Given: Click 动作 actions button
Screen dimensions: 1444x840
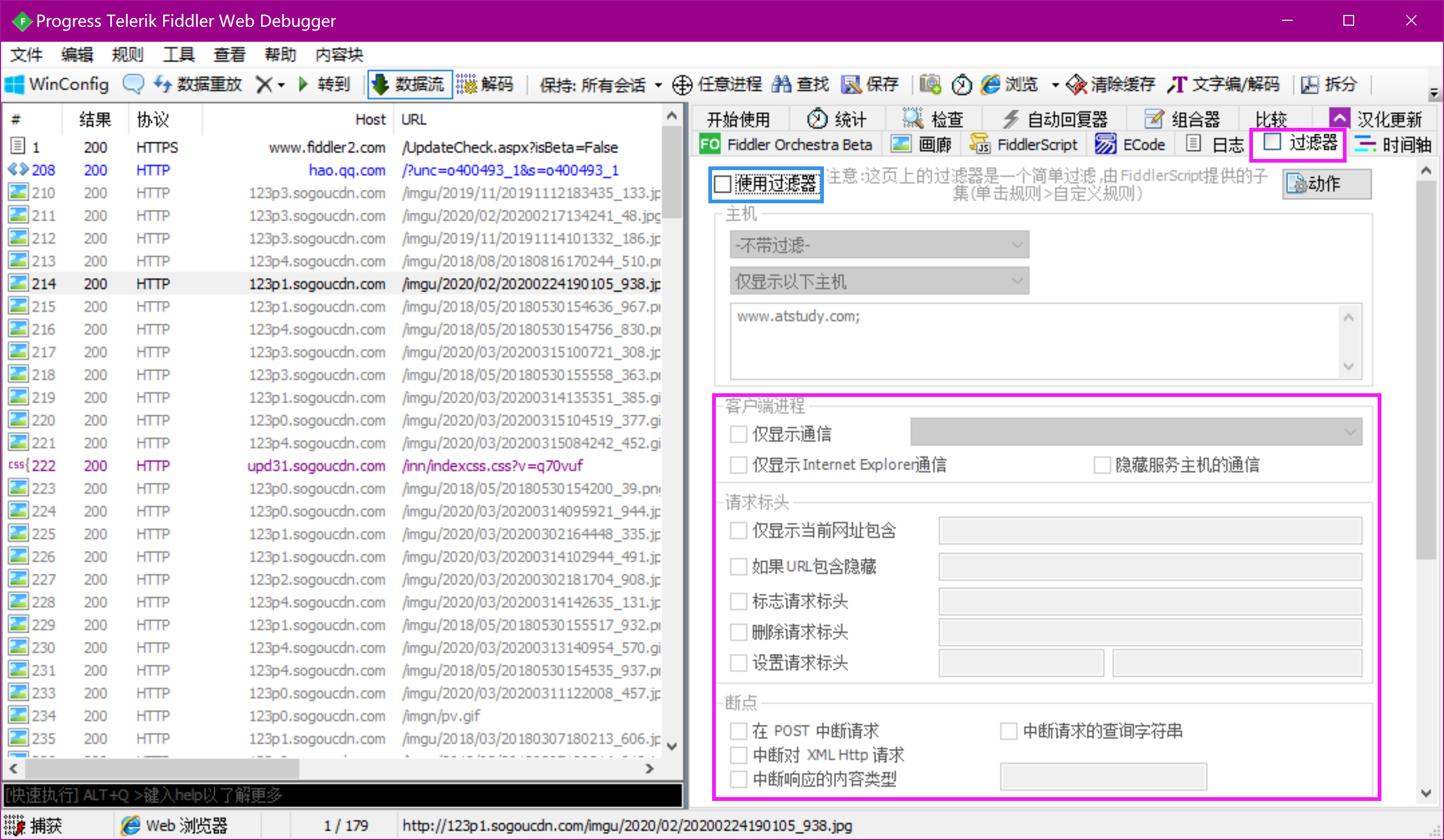Looking at the screenshot, I should click(1326, 184).
